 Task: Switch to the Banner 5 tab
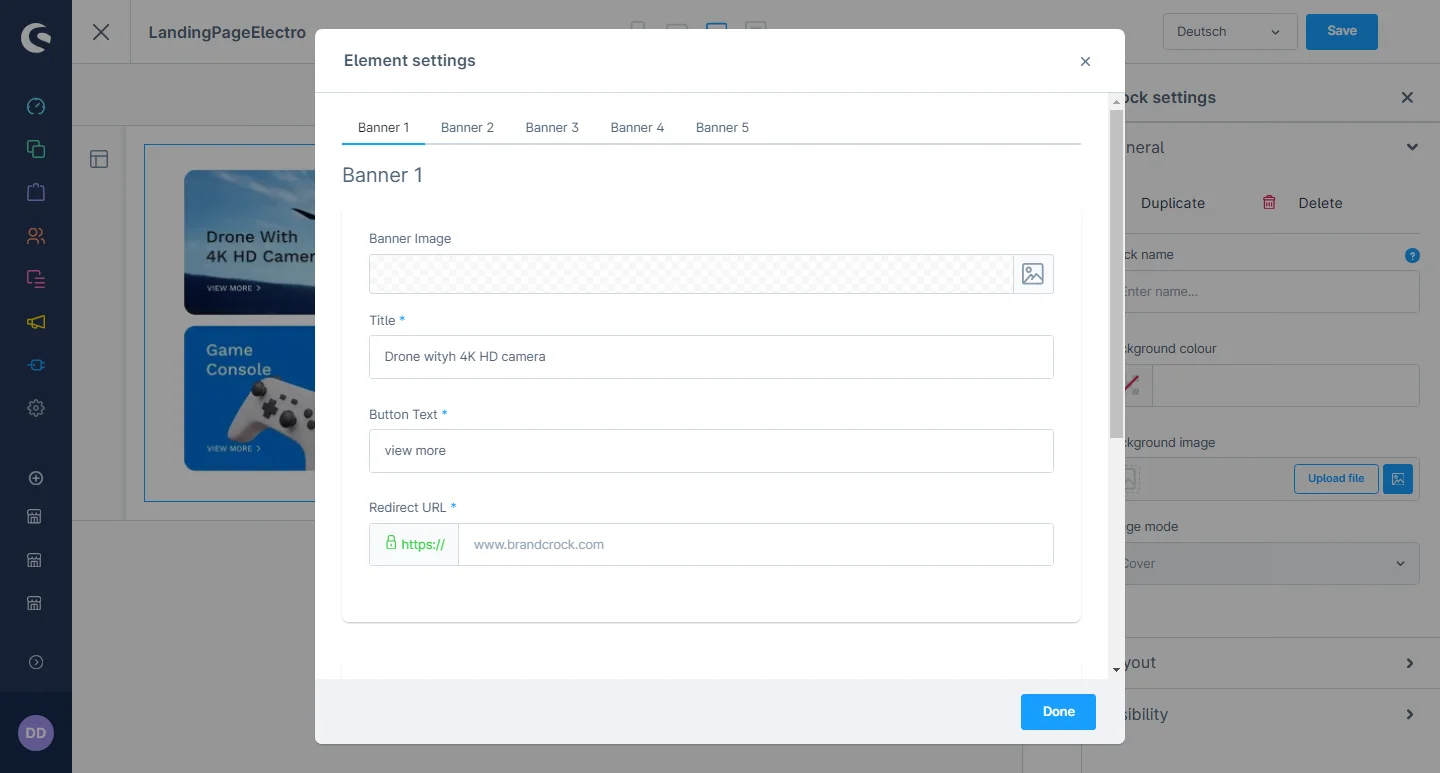pos(722,127)
